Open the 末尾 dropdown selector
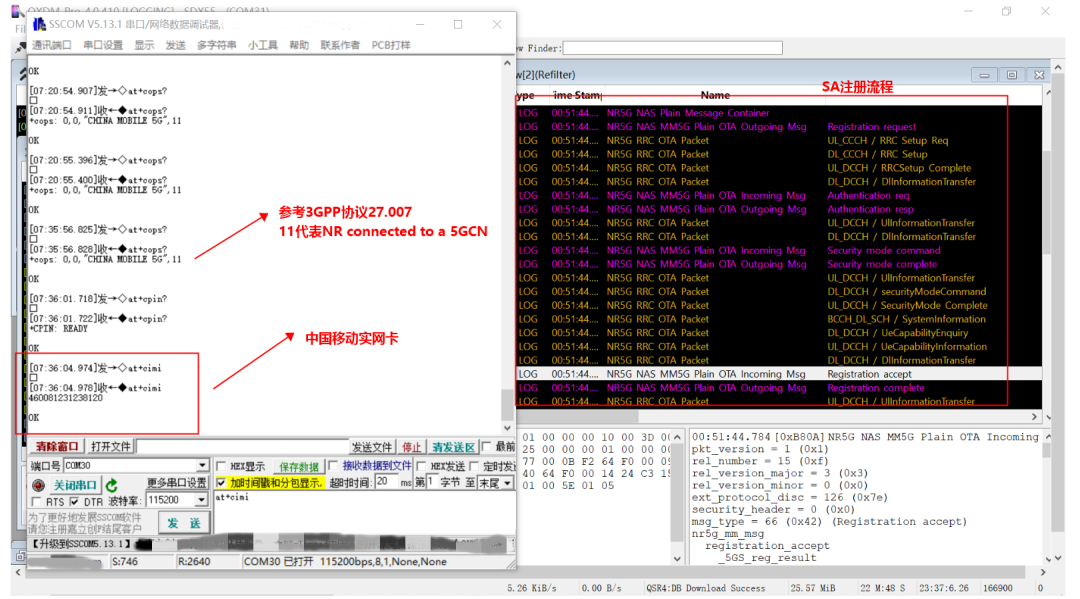This screenshot has width=1080, height=599. click(508, 483)
